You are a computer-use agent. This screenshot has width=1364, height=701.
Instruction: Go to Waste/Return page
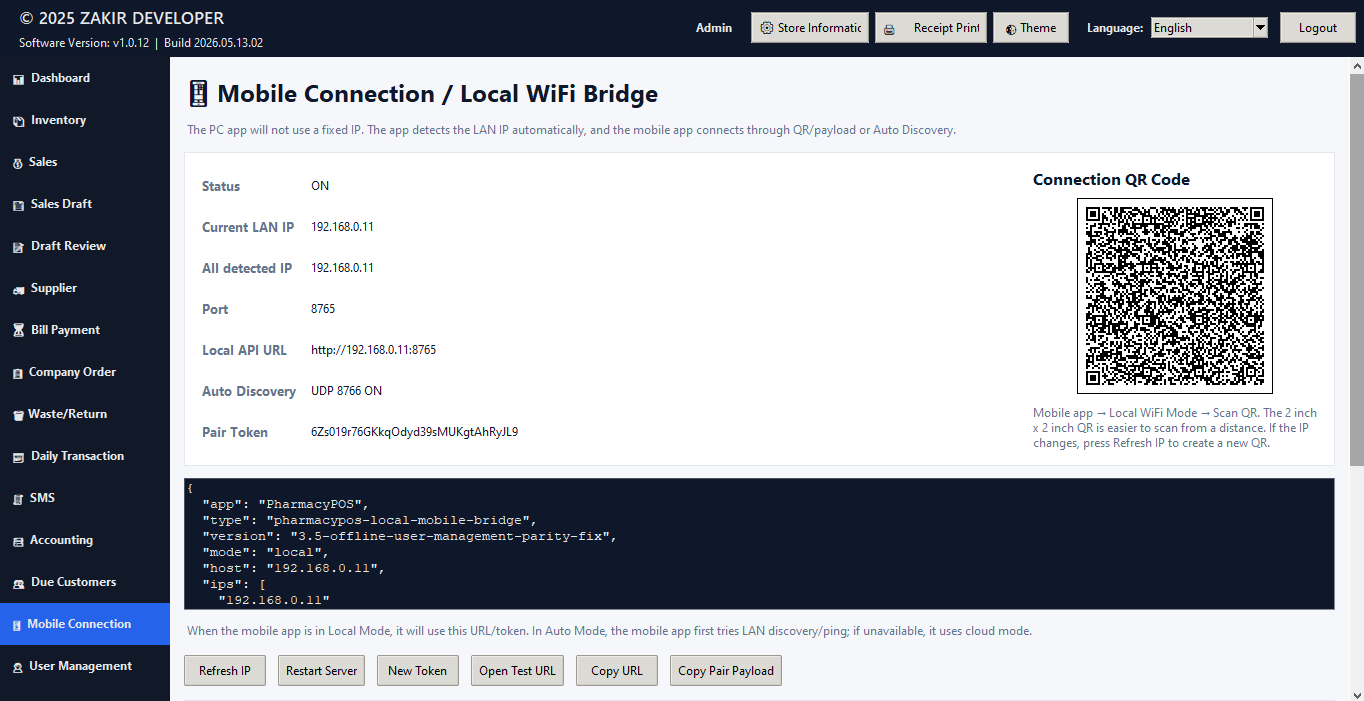pos(85,414)
